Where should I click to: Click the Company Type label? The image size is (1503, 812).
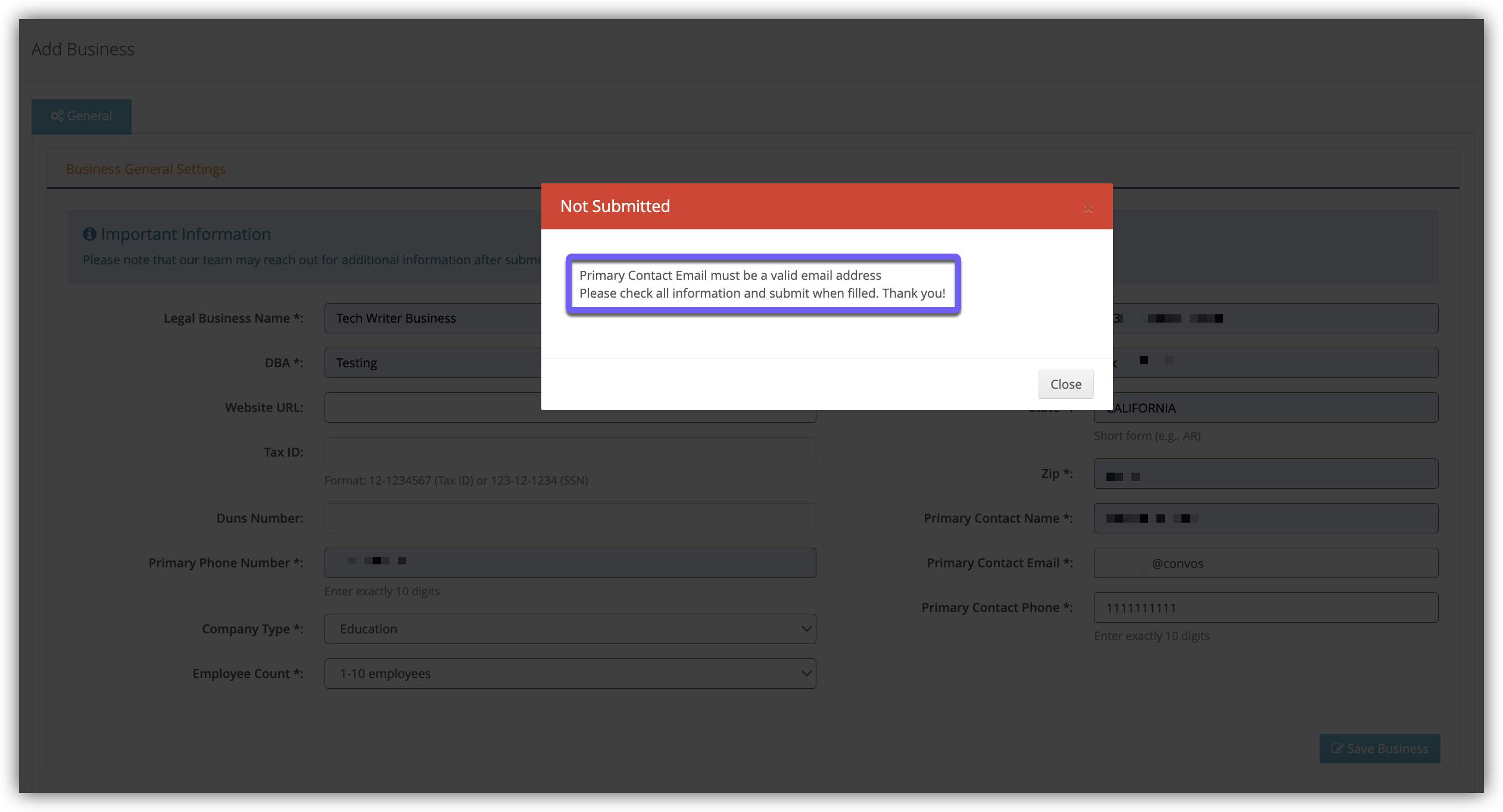[252, 629]
